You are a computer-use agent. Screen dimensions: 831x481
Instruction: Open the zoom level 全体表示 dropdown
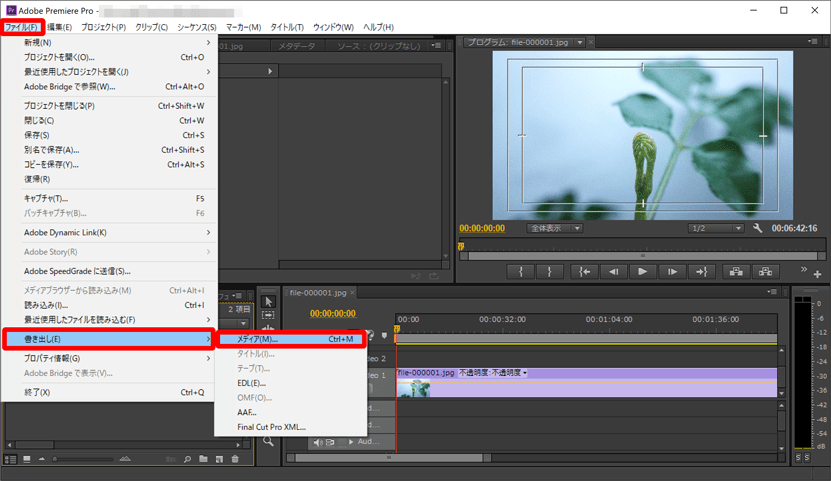[554, 228]
